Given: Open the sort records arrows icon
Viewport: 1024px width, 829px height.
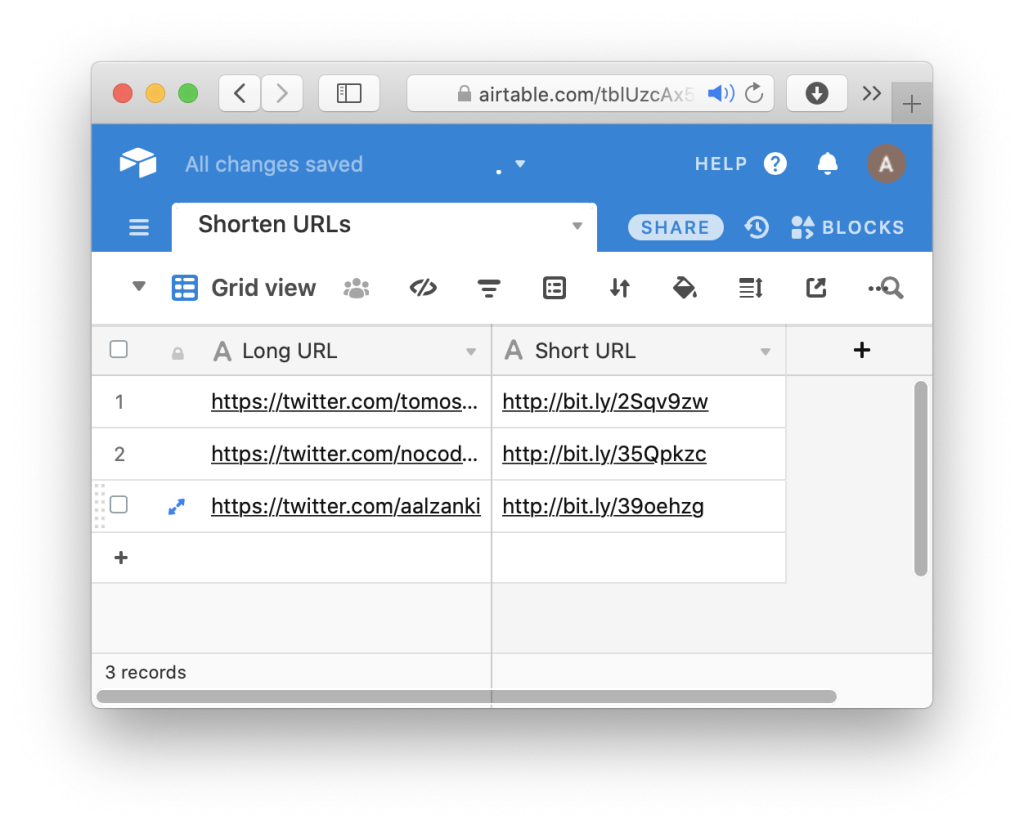Looking at the screenshot, I should click(620, 288).
